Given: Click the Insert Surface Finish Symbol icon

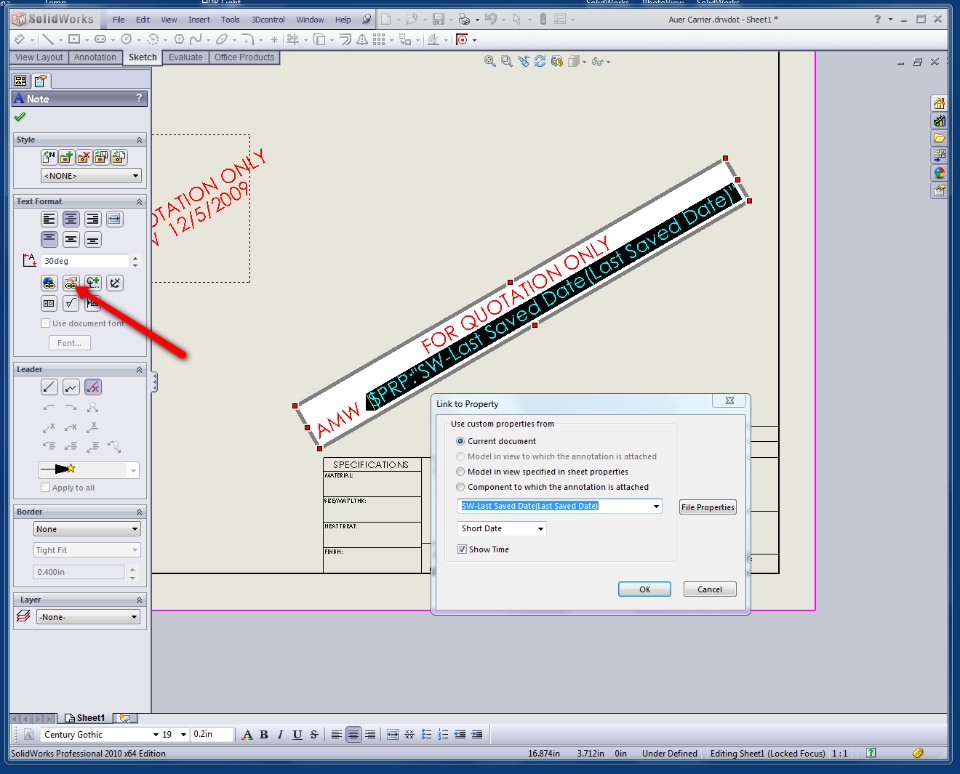Looking at the screenshot, I should tap(71, 303).
